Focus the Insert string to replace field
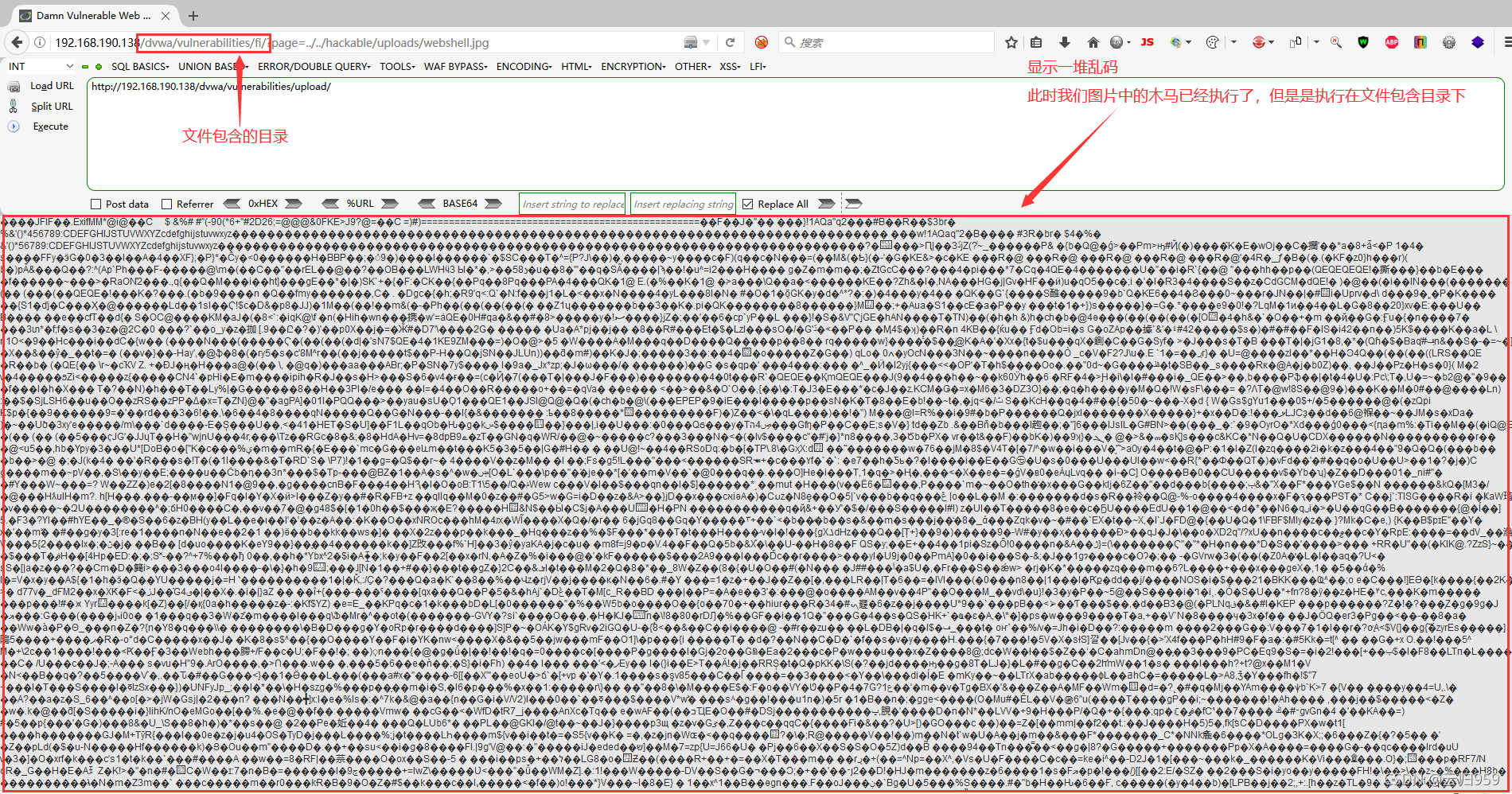Screen dimensions: 1512x794 tap(572, 204)
